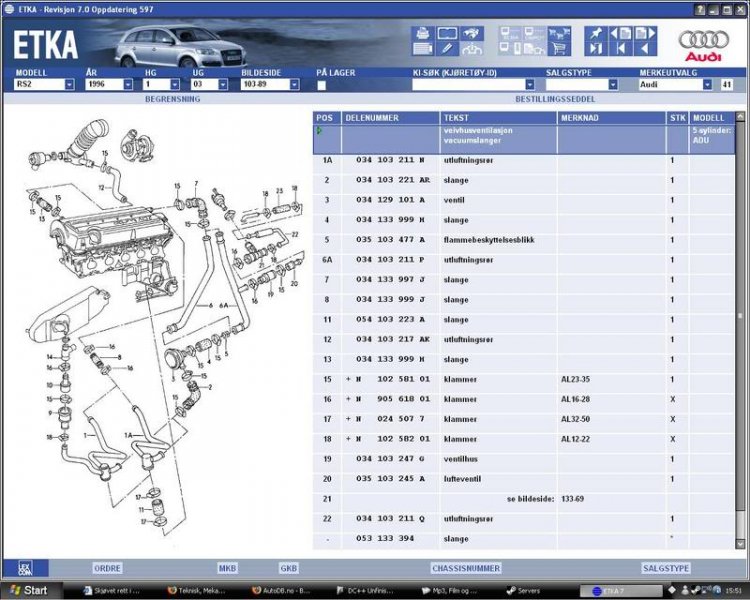Click the pencil edit icon
This screenshot has height=600, width=750.
coord(447,48)
